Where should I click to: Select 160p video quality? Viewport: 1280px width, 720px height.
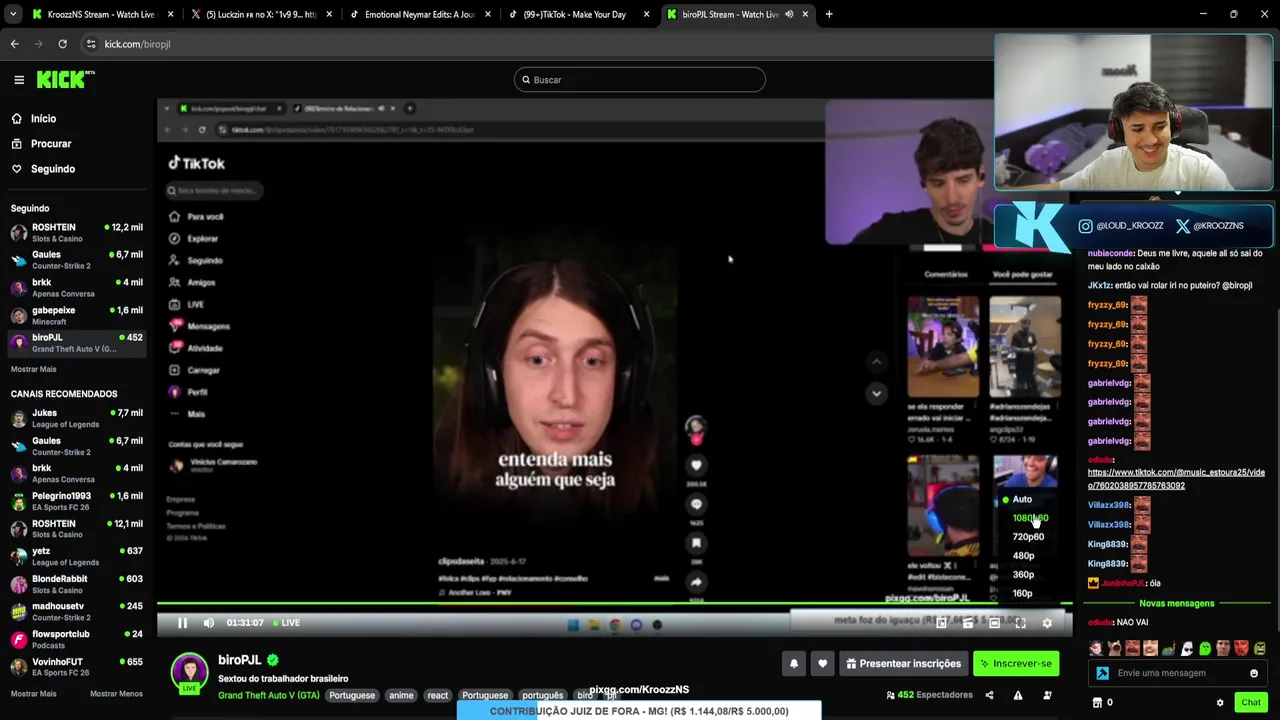[x=1022, y=594]
